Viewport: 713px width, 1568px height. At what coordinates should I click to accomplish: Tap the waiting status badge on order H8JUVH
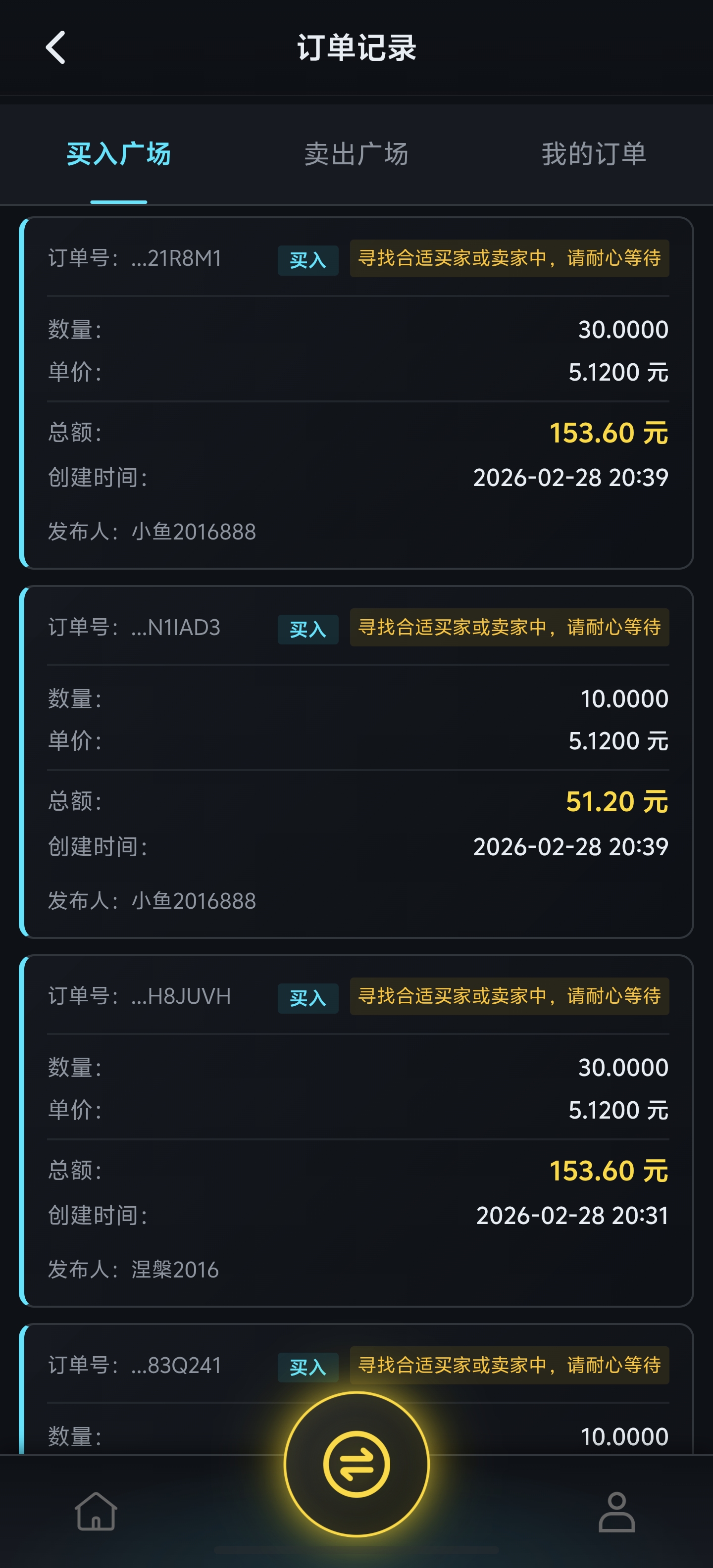pyautogui.click(x=509, y=996)
